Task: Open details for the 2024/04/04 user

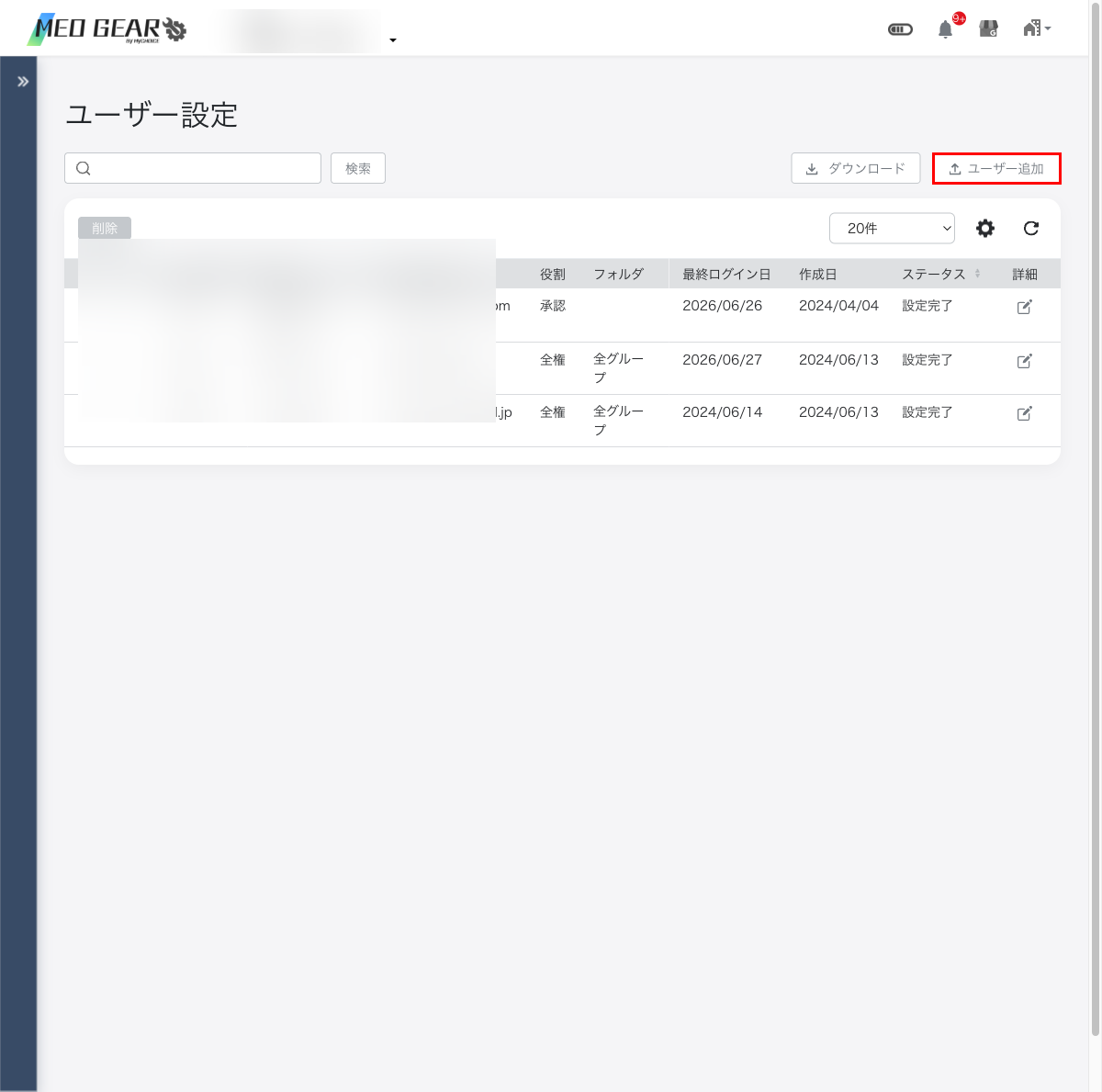Action: tap(1025, 307)
